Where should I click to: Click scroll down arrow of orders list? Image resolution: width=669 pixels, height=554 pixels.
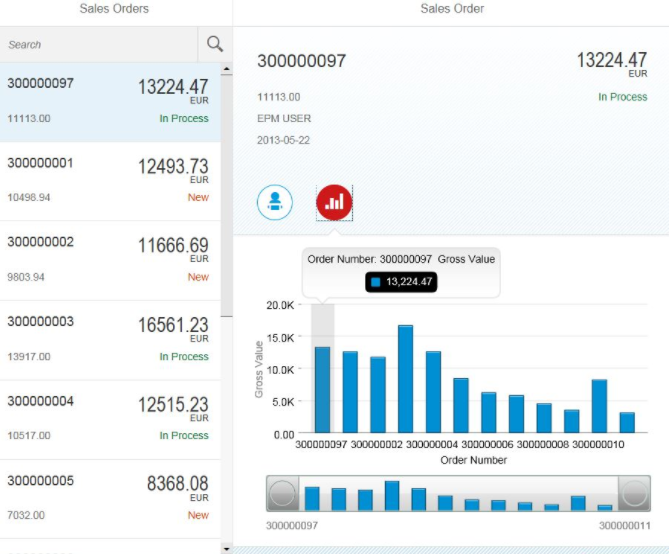tap(226, 548)
